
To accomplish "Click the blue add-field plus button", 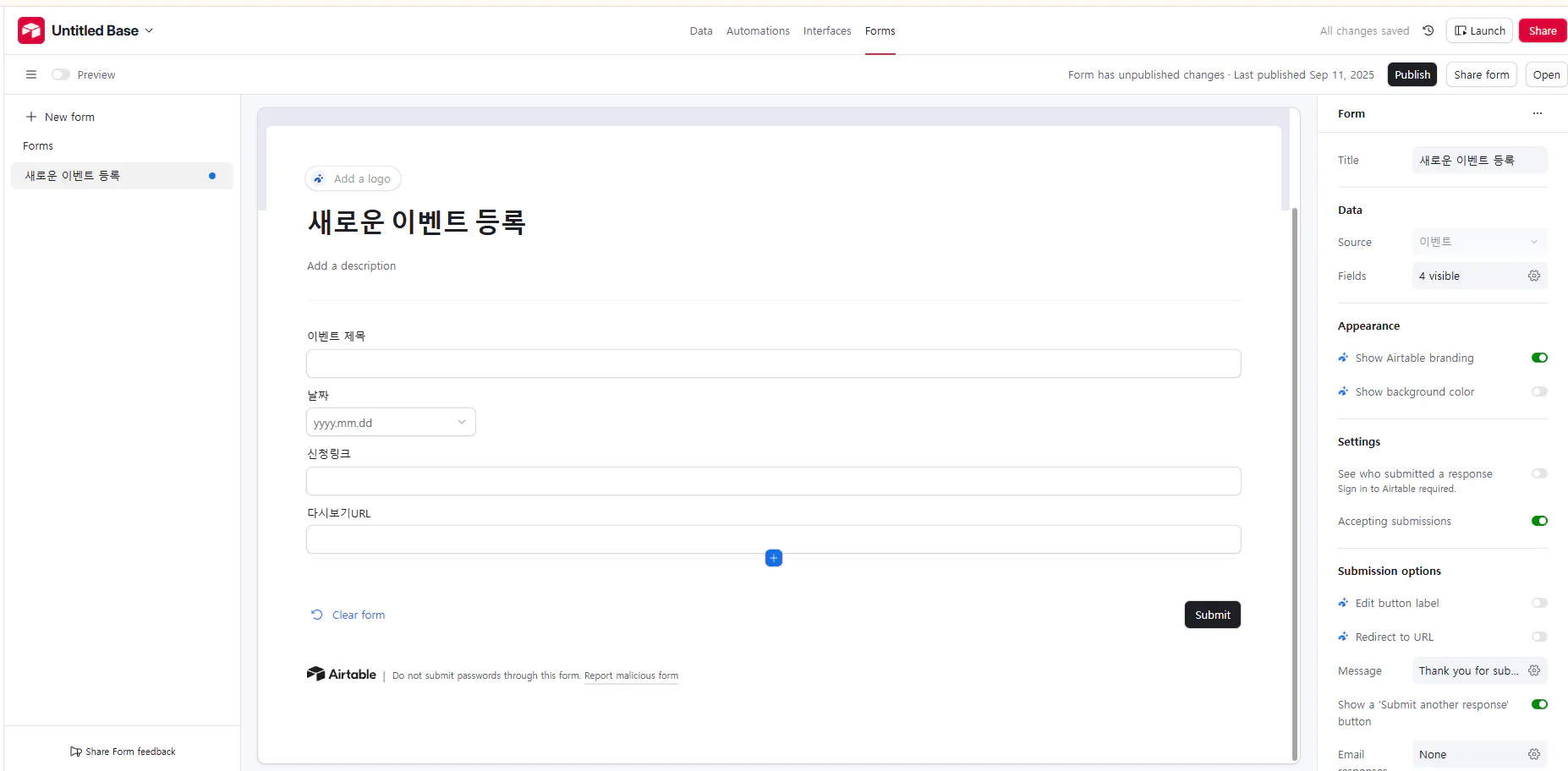I will [774, 558].
